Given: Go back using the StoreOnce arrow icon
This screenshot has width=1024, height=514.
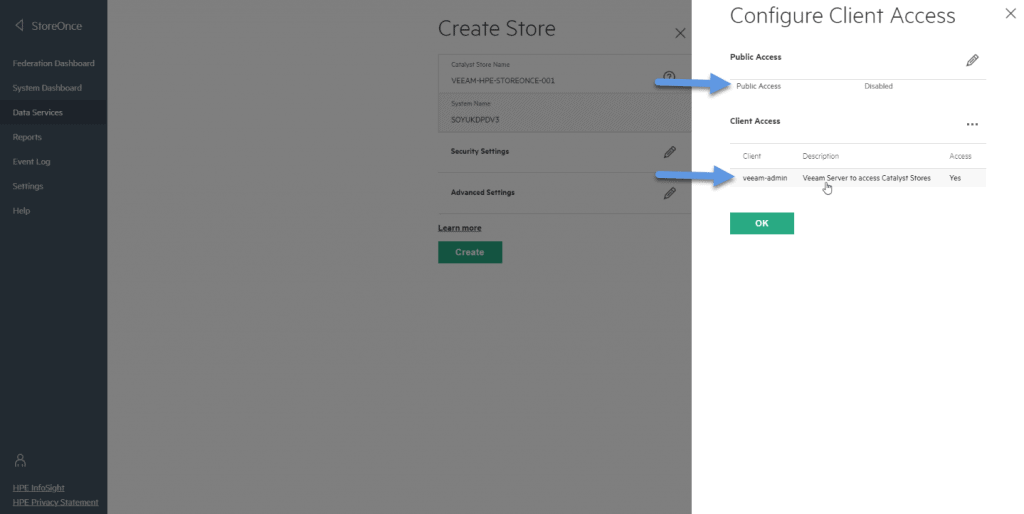Looking at the screenshot, I should pos(19,25).
